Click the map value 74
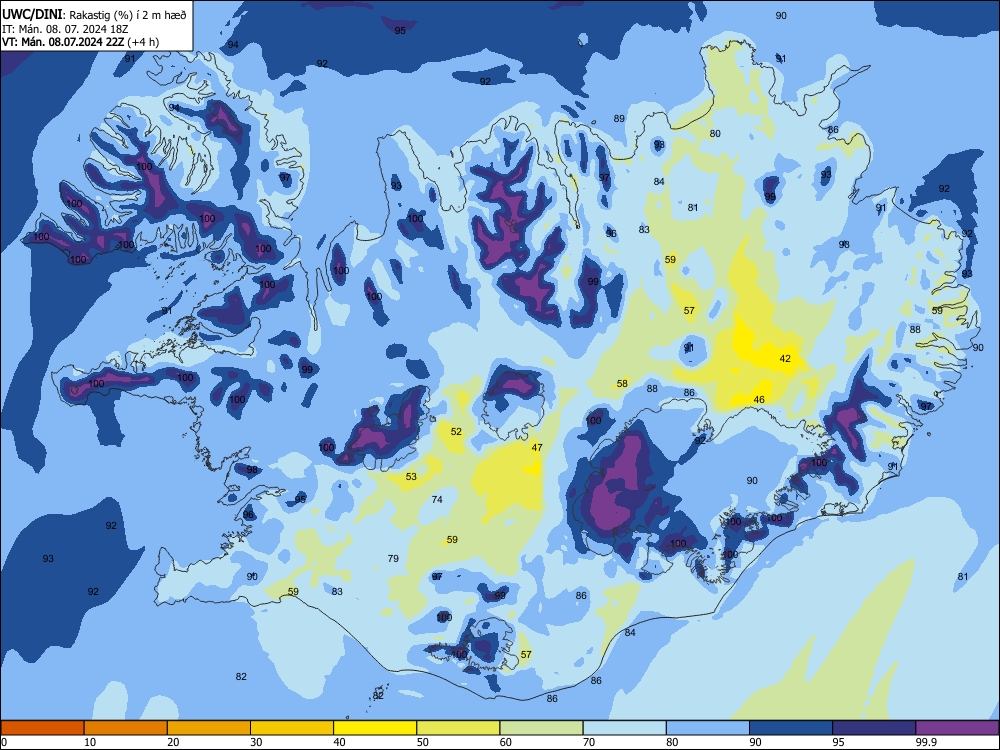Image resolution: width=1000 pixels, height=750 pixels. tap(437, 499)
